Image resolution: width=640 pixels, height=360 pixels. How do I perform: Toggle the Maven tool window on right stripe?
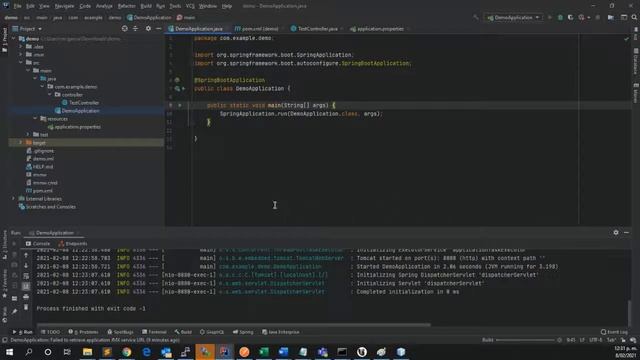636,93
